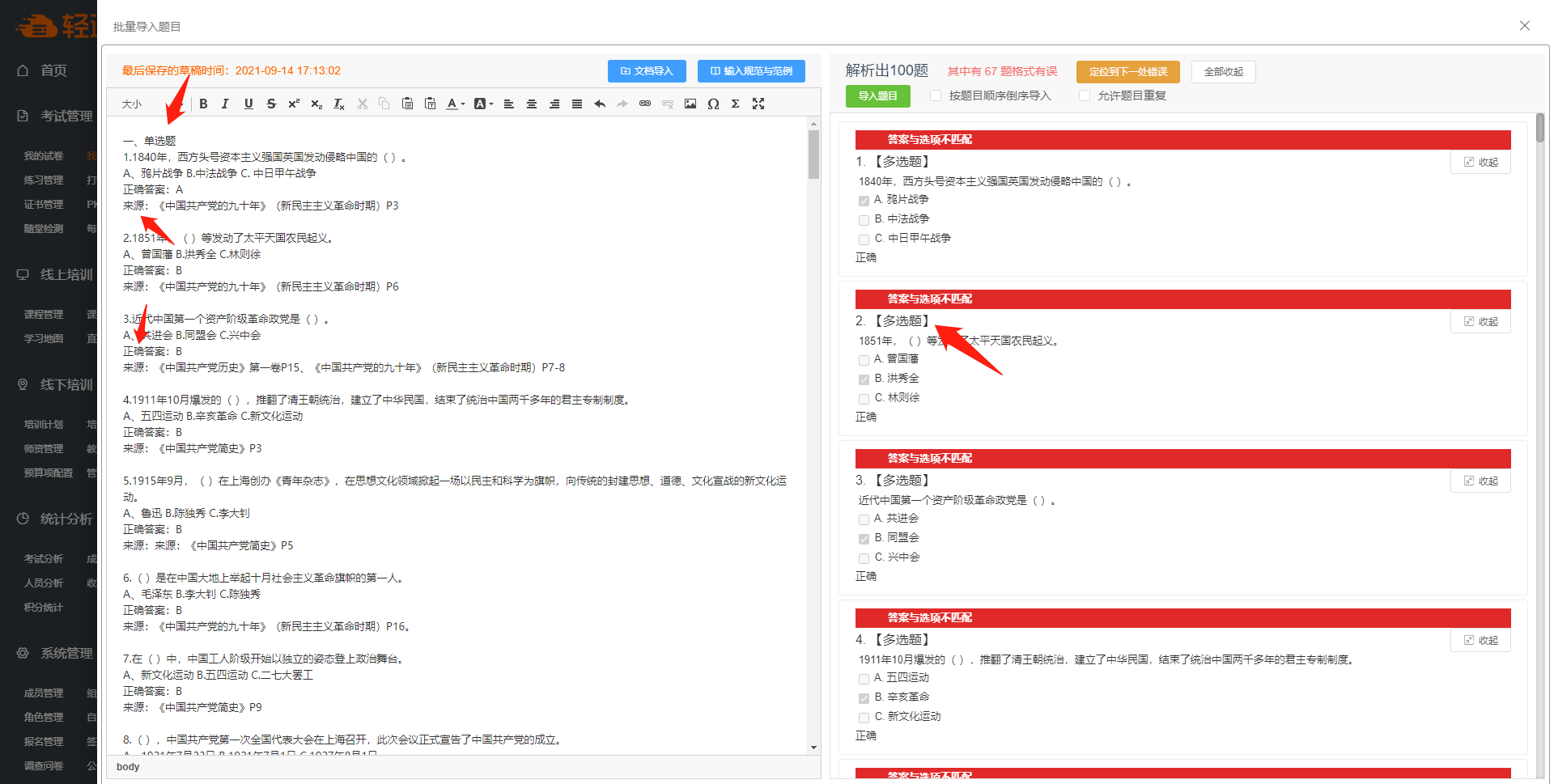Collapse question 1 with 收起

tap(1480, 162)
